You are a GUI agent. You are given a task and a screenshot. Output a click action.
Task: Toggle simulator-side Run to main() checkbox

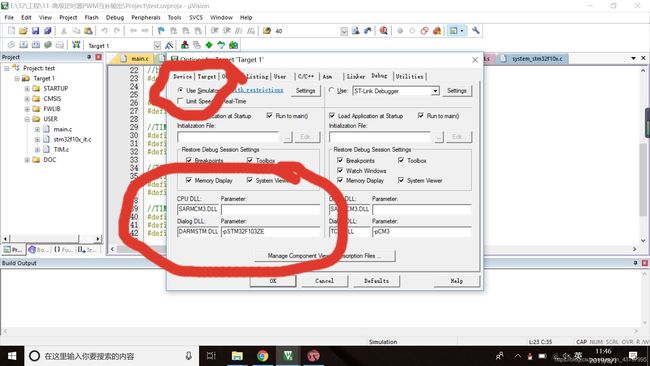point(270,116)
